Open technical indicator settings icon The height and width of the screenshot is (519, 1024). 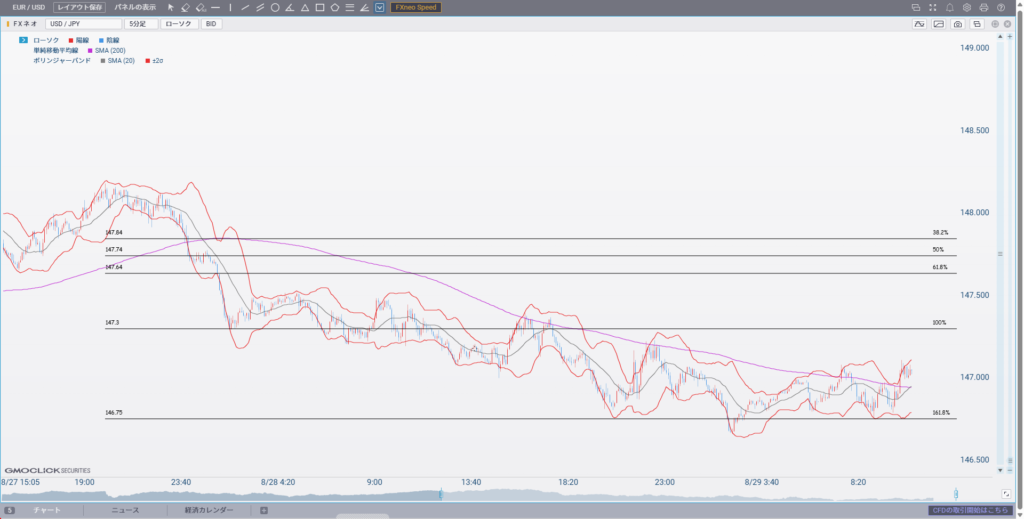920,24
